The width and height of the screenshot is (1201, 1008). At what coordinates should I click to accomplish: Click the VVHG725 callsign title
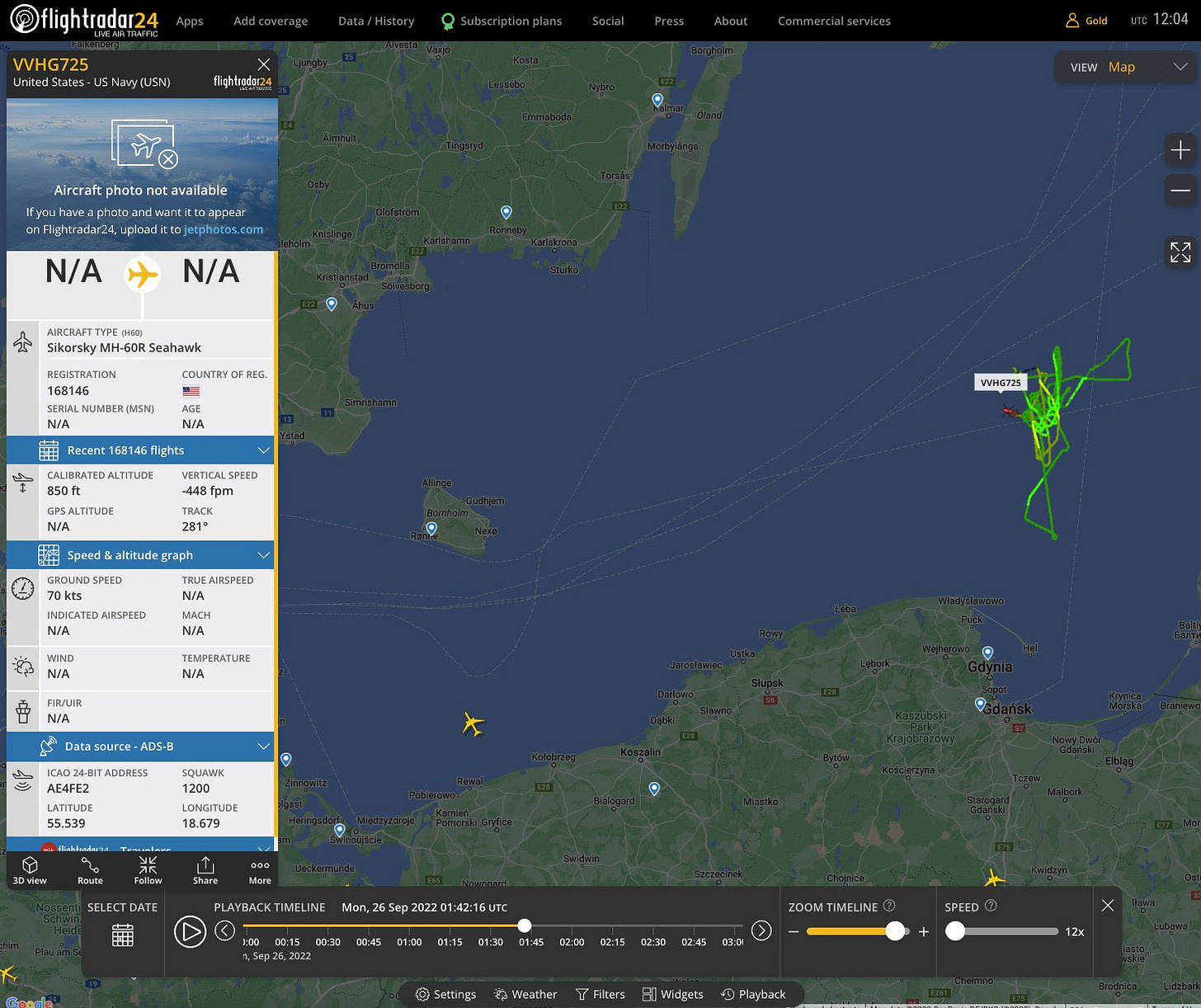click(x=50, y=64)
